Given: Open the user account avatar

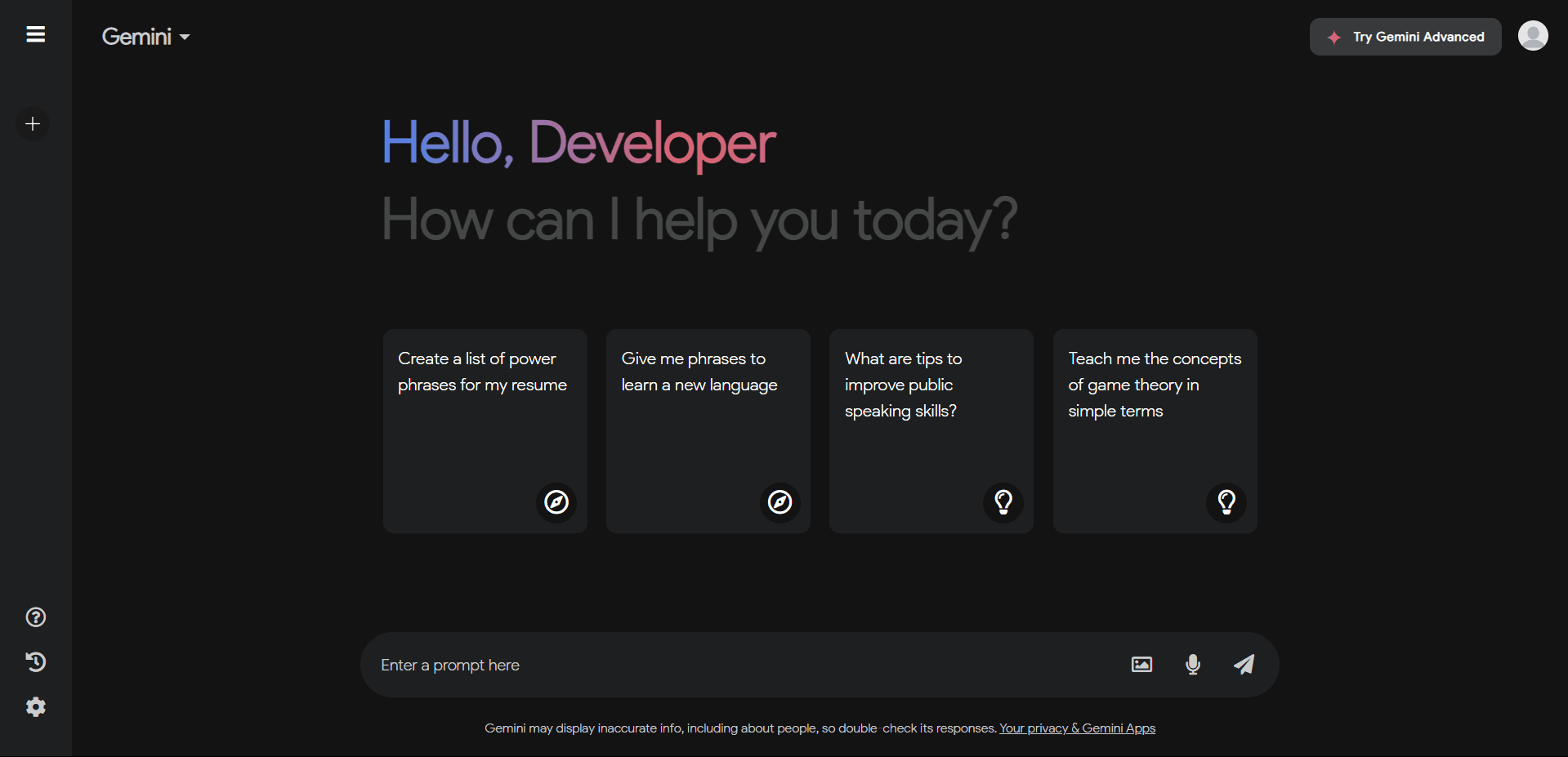Looking at the screenshot, I should click(x=1533, y=36).
